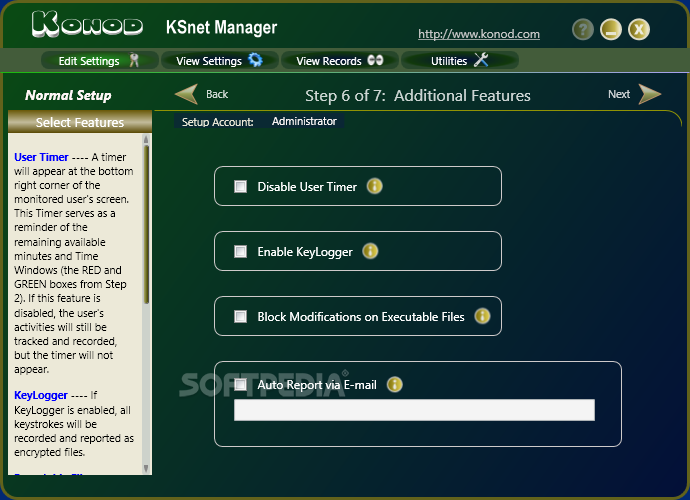Click the Next arrow icon

650,94
